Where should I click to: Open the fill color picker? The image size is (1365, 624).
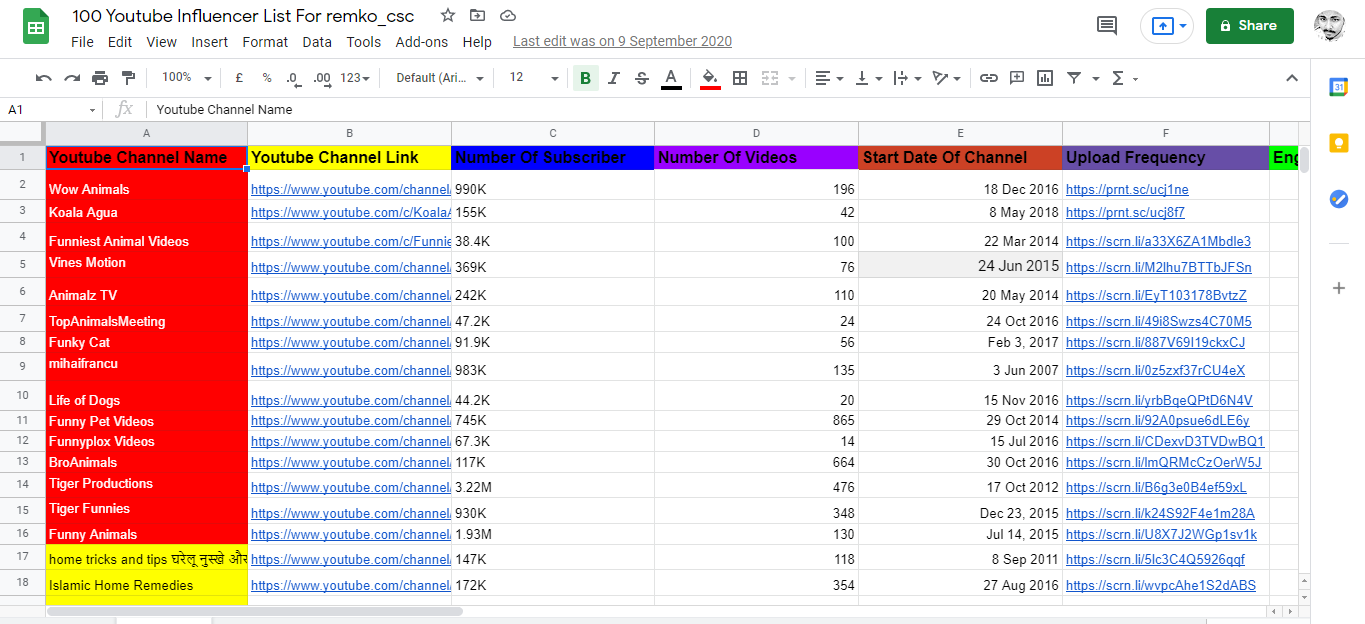pos(710,78)
